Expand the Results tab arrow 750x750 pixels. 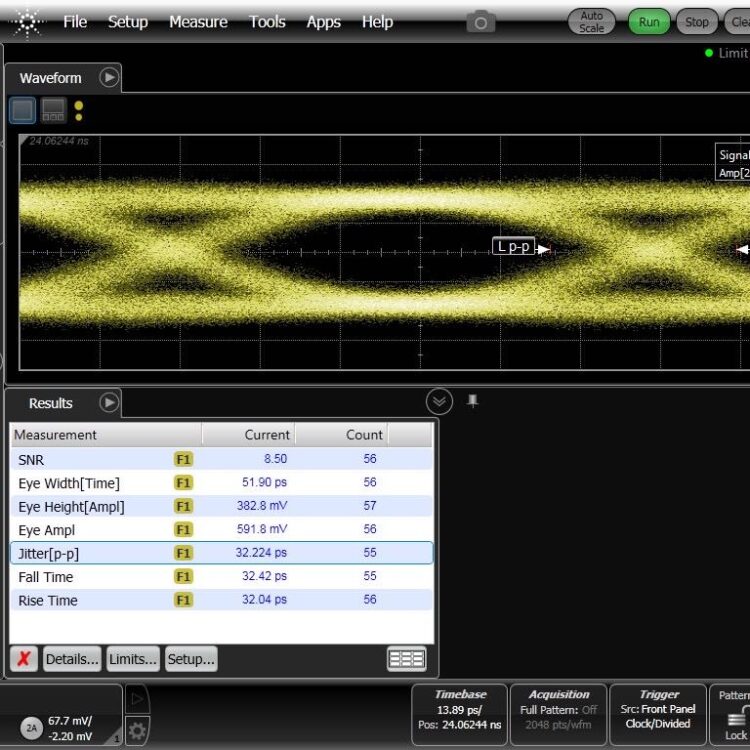pyautogui.click(x=109, y=403)
